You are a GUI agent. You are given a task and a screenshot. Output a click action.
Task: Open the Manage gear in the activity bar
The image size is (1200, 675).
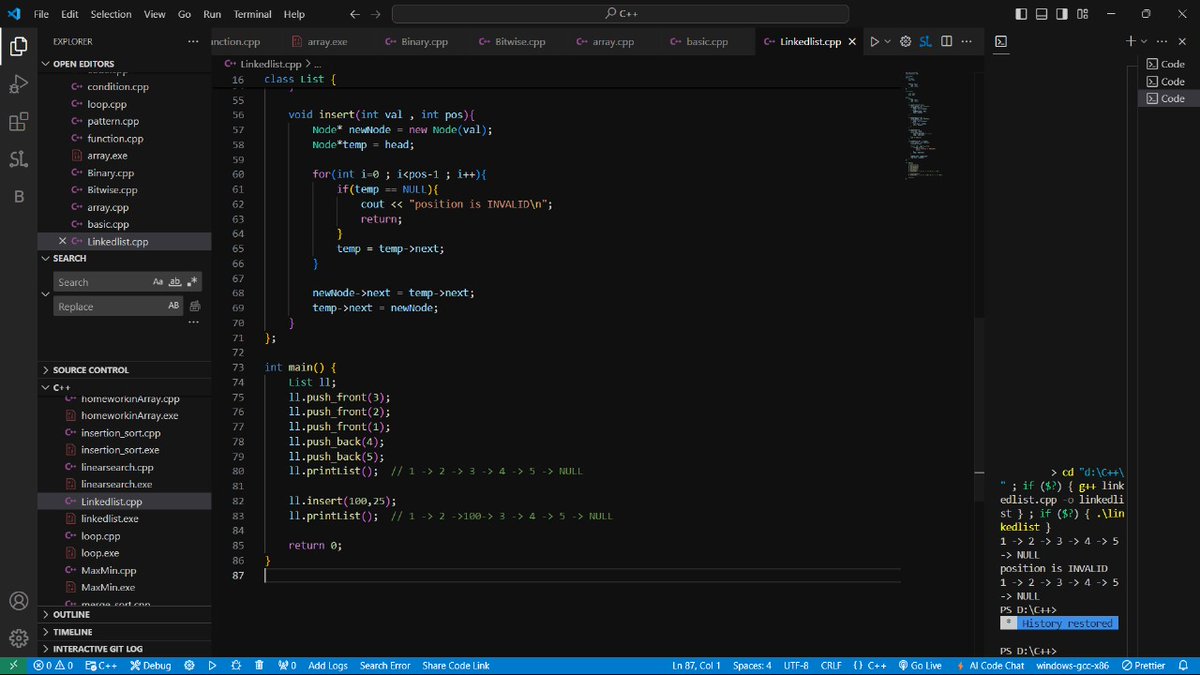pyautogui.click(x=18, y=638)
